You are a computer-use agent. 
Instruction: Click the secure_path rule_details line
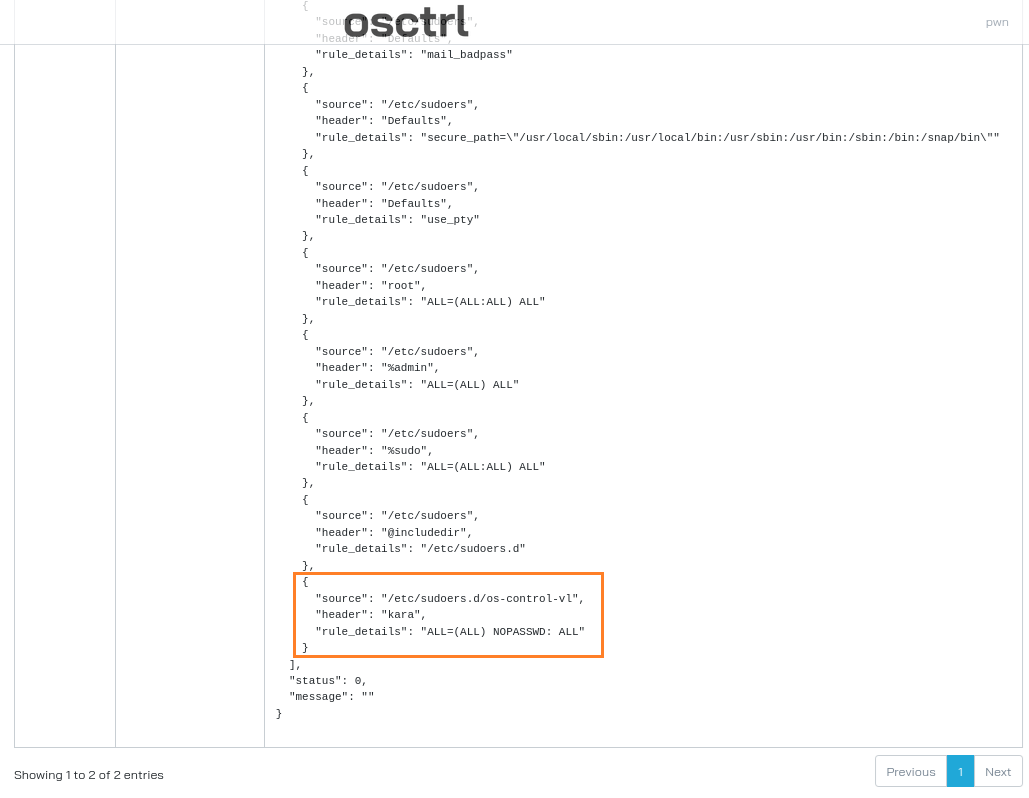click(x=657, y=137)
